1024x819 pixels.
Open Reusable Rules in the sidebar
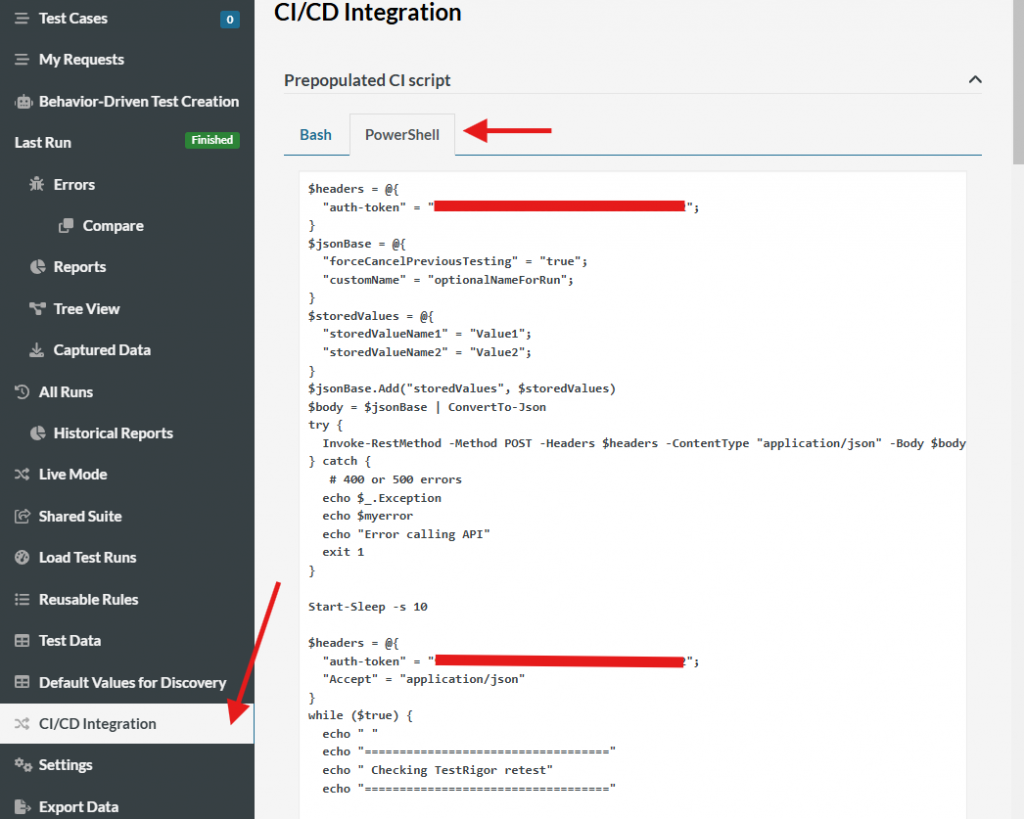coord(88,599)
